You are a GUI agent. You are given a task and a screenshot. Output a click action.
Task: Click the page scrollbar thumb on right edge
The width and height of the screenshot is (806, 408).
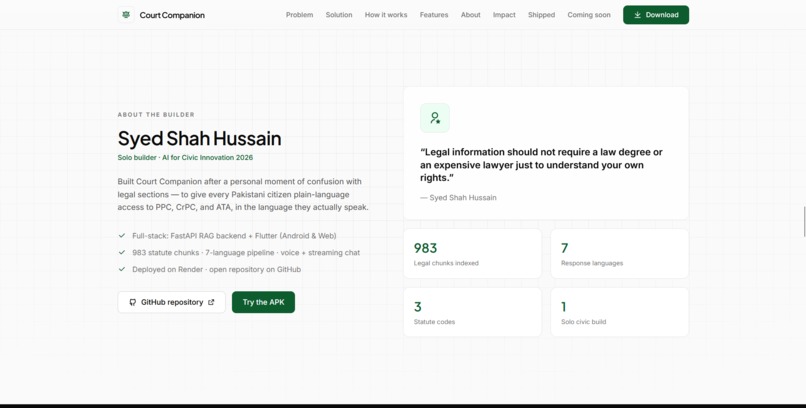click(804, 221)
